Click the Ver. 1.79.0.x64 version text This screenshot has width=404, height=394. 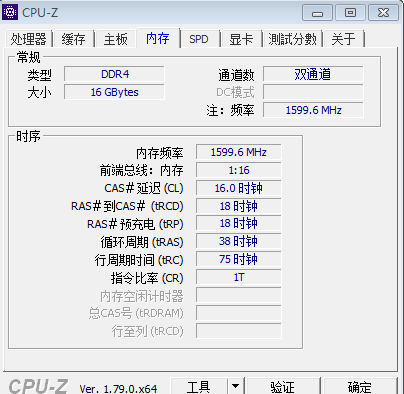pos(118,389)
